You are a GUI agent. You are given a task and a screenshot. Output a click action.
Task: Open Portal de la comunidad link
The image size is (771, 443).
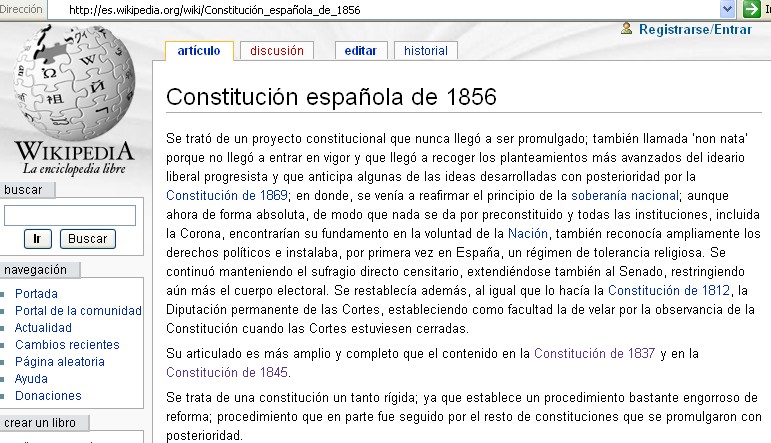[x=78, y=311]
